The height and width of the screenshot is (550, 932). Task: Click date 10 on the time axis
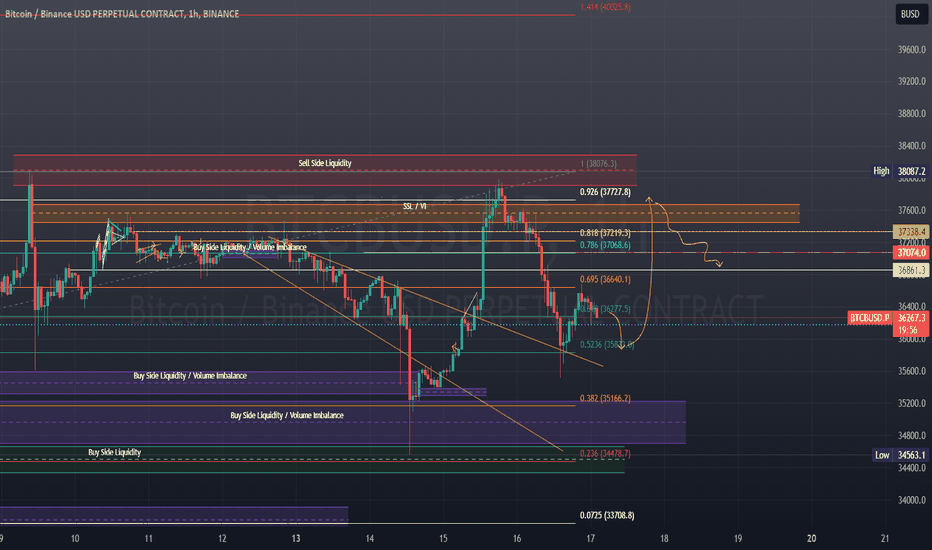coord(75,539)
